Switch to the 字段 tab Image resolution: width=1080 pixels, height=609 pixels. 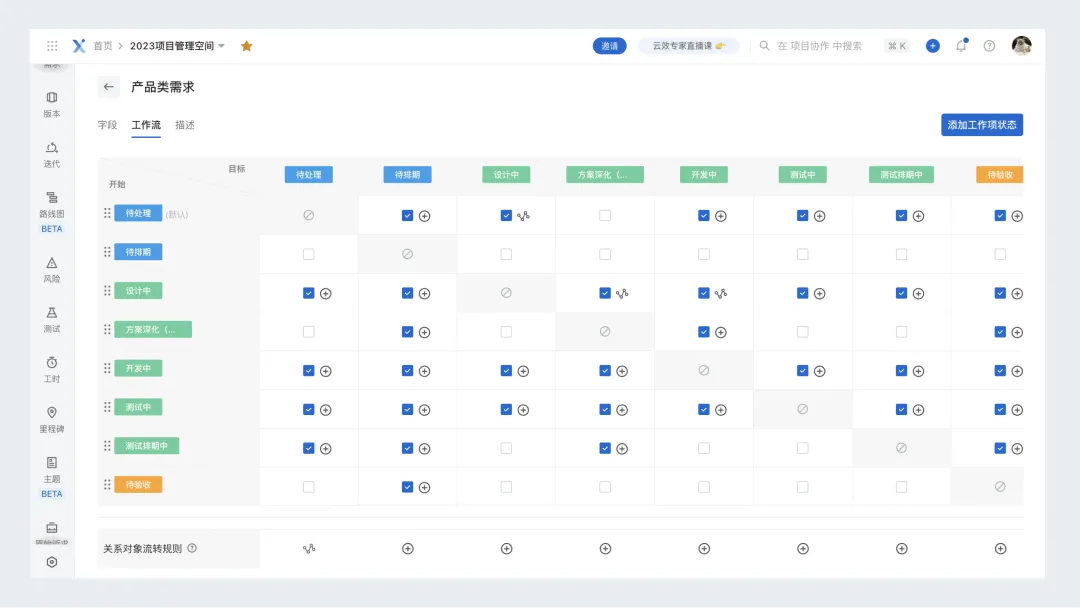(x=107, y=125)
